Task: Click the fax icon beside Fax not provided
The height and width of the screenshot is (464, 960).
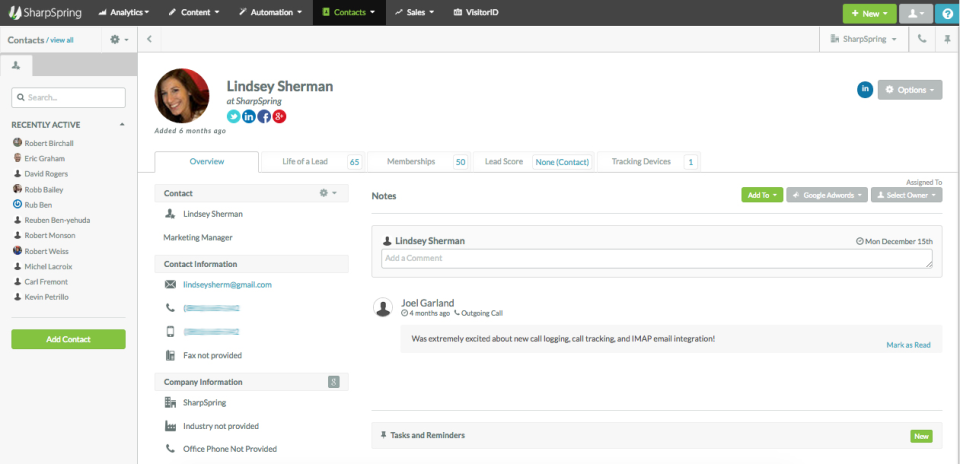Action: (x=170, y=355)
